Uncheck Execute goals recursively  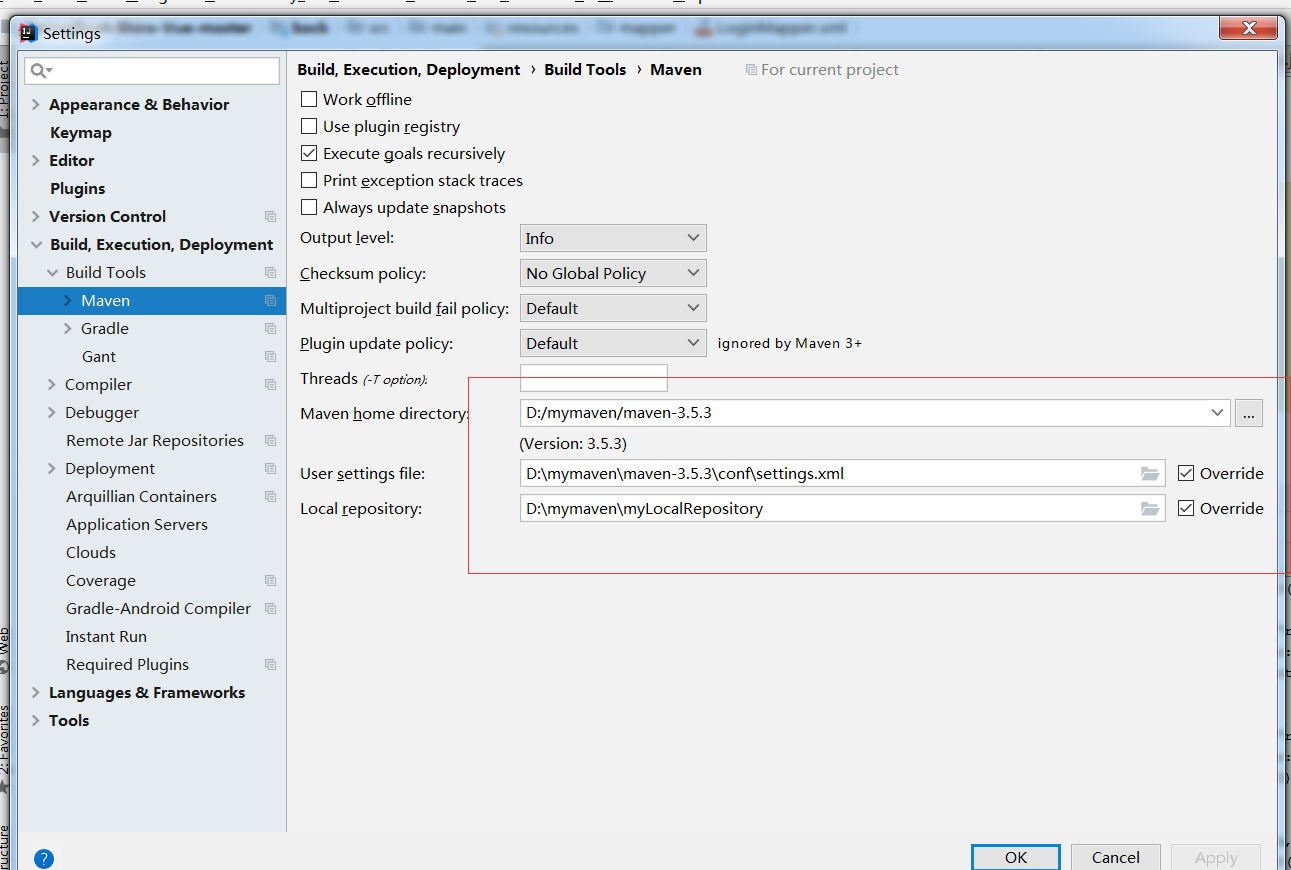click(x=309, y=153)
